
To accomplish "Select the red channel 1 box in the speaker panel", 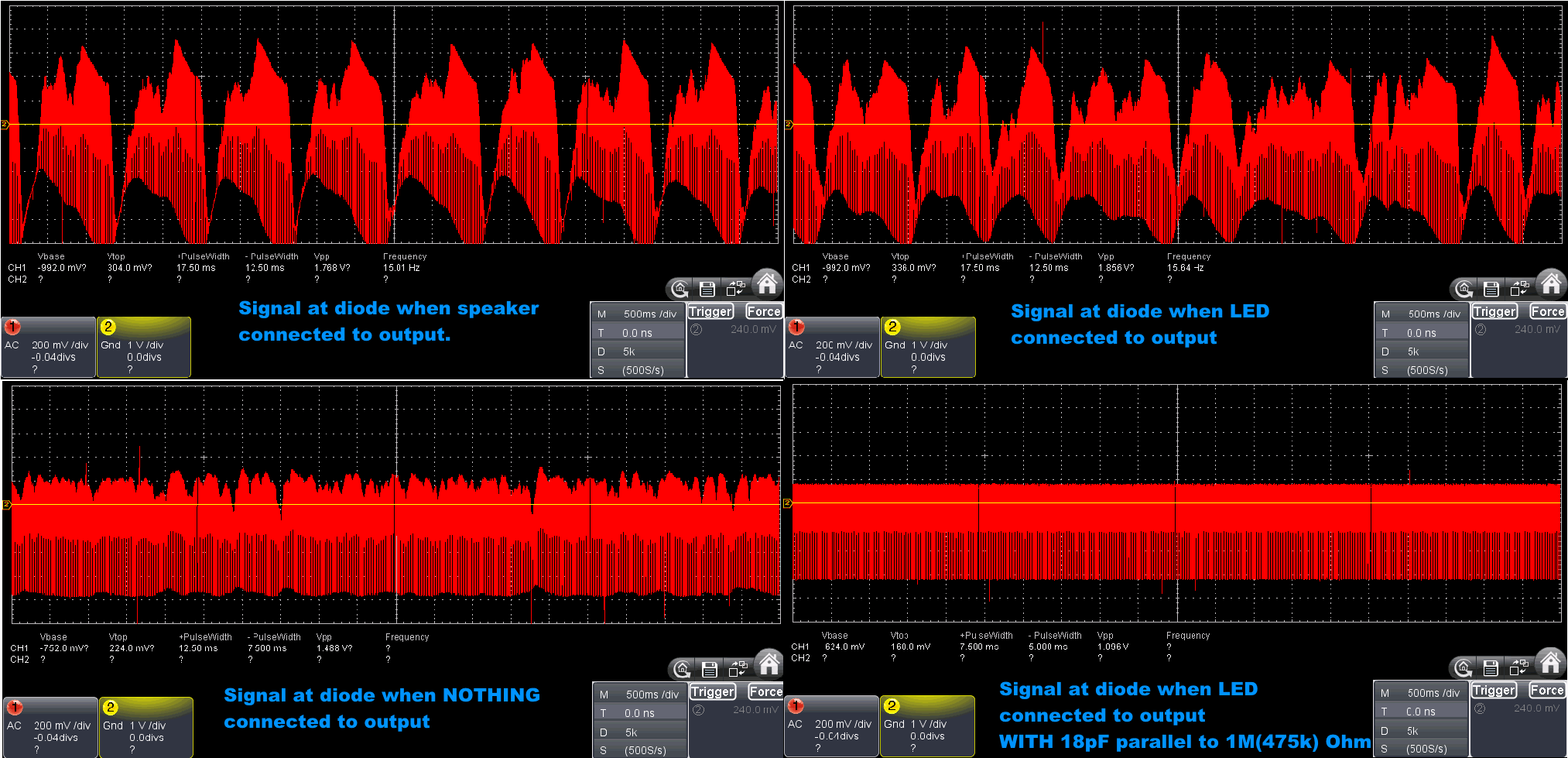I will click(x=49, y=347).
